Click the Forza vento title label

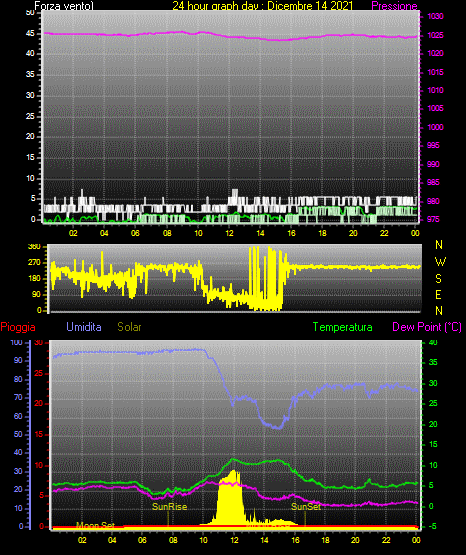click(64, 6)
